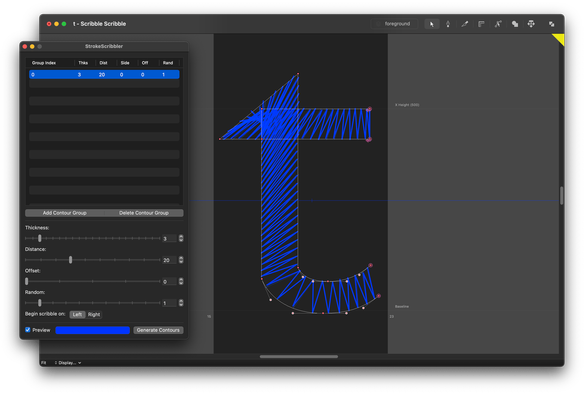This screenshot has height=394, width=585.
Task: Click the X Height (500) metric label
Action: [x=407, y=105]
